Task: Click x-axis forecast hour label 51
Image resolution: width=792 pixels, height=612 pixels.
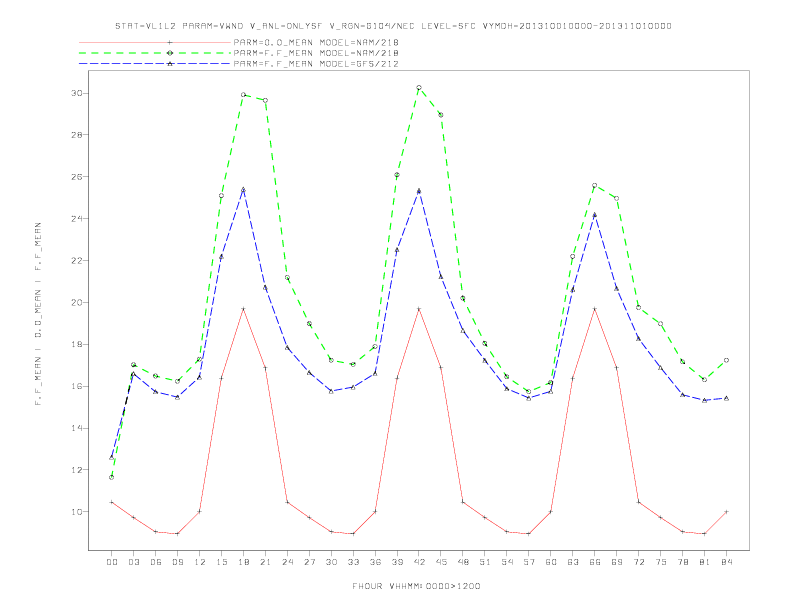Action: pos(485,562)
